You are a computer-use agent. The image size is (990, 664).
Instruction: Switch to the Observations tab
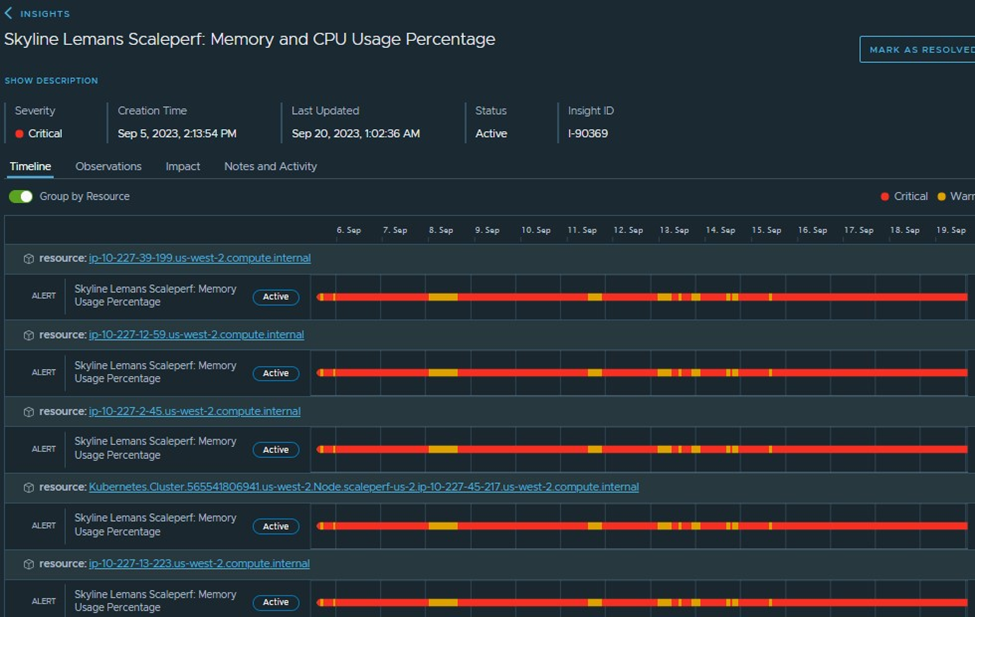click(x=108, y=167)
